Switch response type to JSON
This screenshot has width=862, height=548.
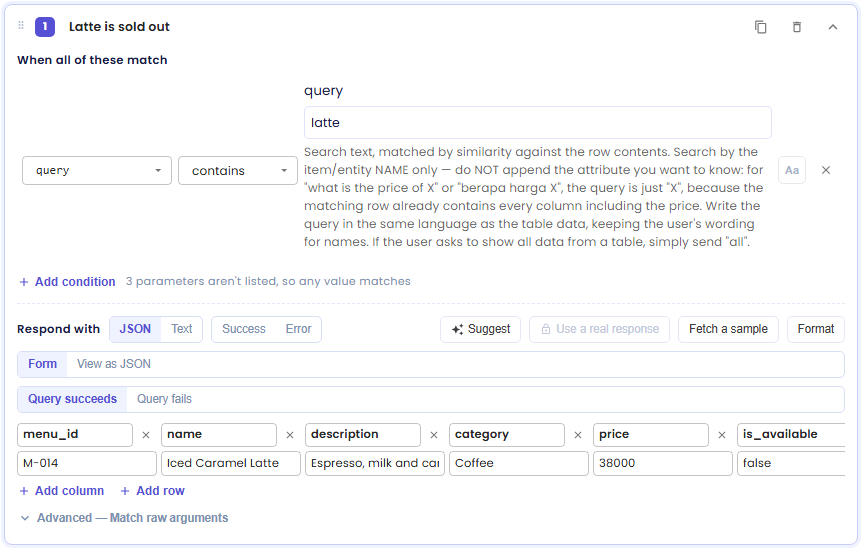pos(135,329)
